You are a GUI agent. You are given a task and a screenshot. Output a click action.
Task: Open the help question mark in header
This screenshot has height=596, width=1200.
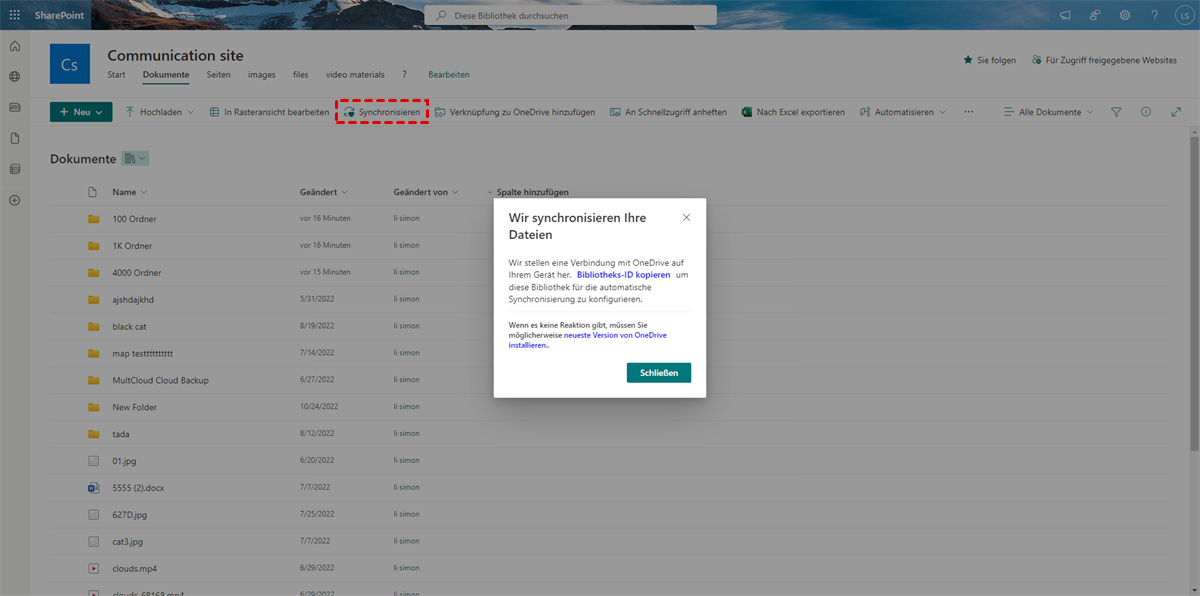pos(1155,15)
